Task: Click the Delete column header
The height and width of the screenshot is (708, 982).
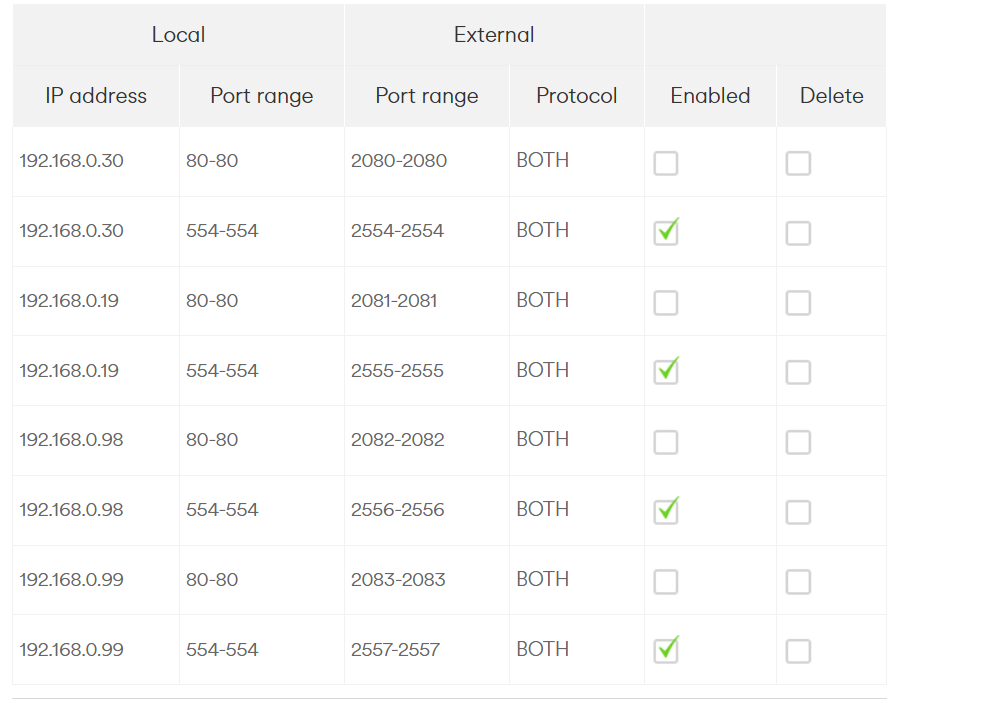Action: (831, 96)
